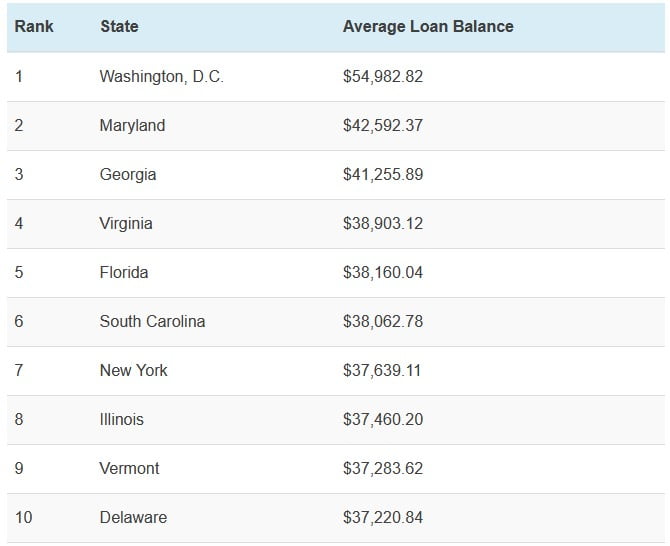Select the New York state cell
This screenshot has height=546, width=670.
[133, 370]
